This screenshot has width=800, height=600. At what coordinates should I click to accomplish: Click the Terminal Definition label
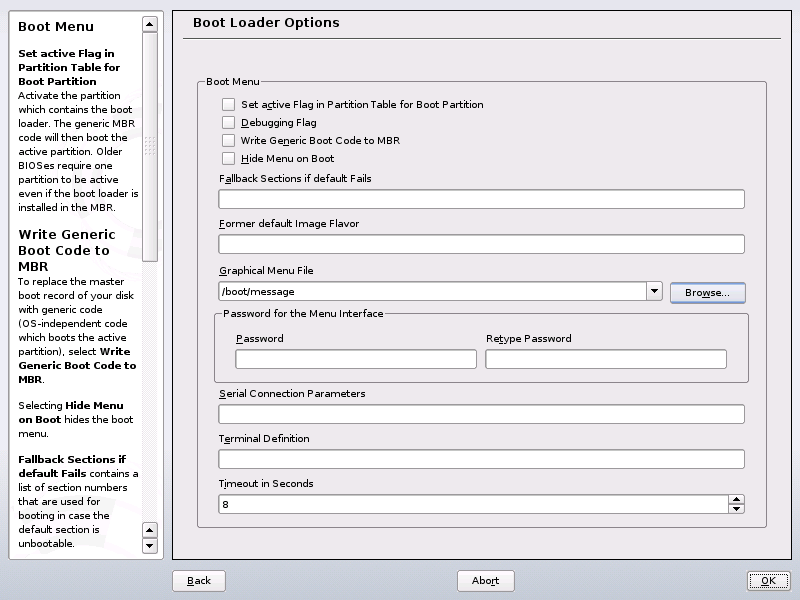(264, 438)
